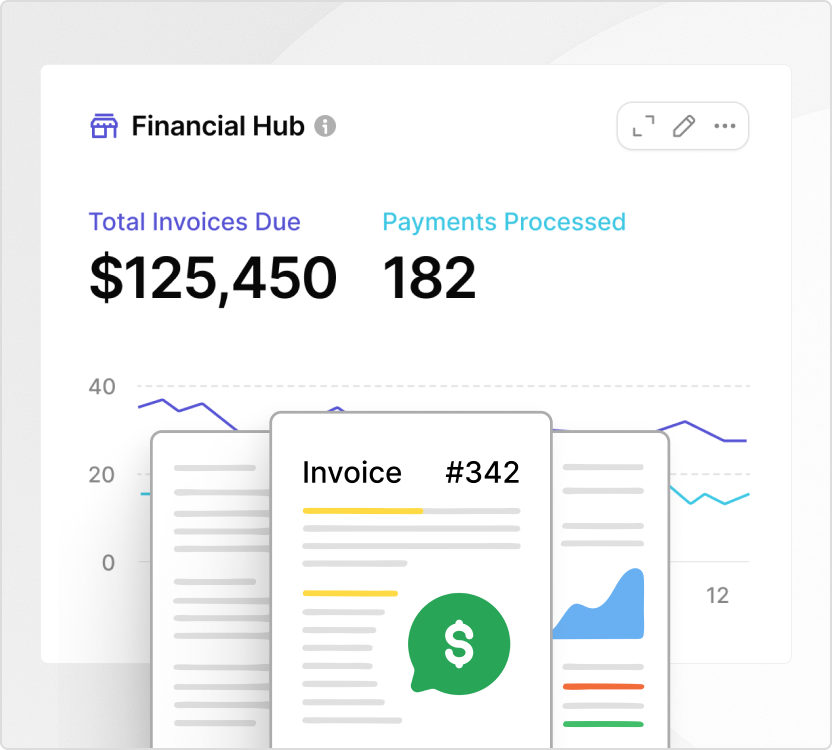Viewport: 832px width, 750px height.
Task: Click the 40 y-axis label
Action: pos(102,386)
